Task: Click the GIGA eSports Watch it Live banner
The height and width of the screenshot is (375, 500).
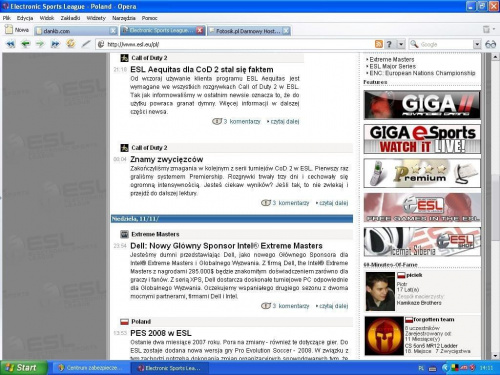Action: pos(422,139)
